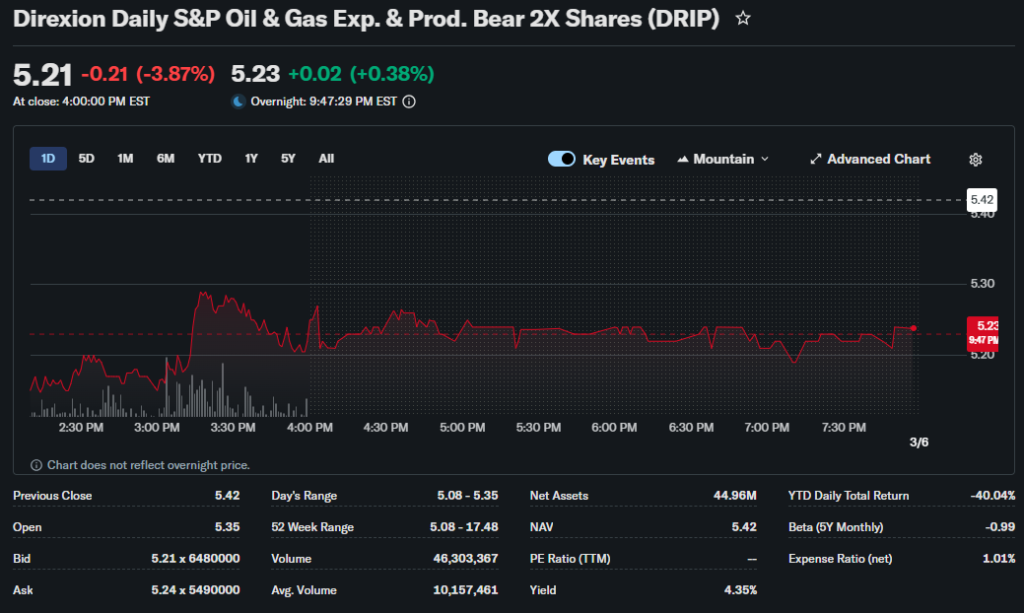Expand the Mountain chart type chevron
1024x613 pixels.
(x=765, y=159)
